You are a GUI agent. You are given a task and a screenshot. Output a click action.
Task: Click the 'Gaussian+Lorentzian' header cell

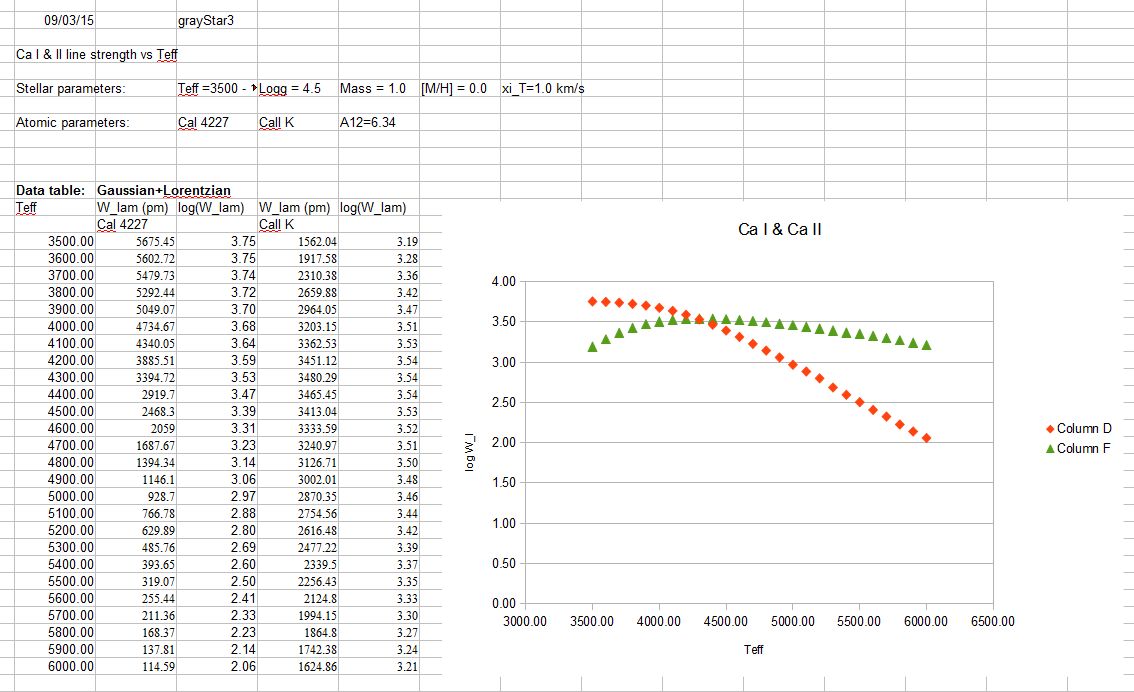(x=166, y=190)
